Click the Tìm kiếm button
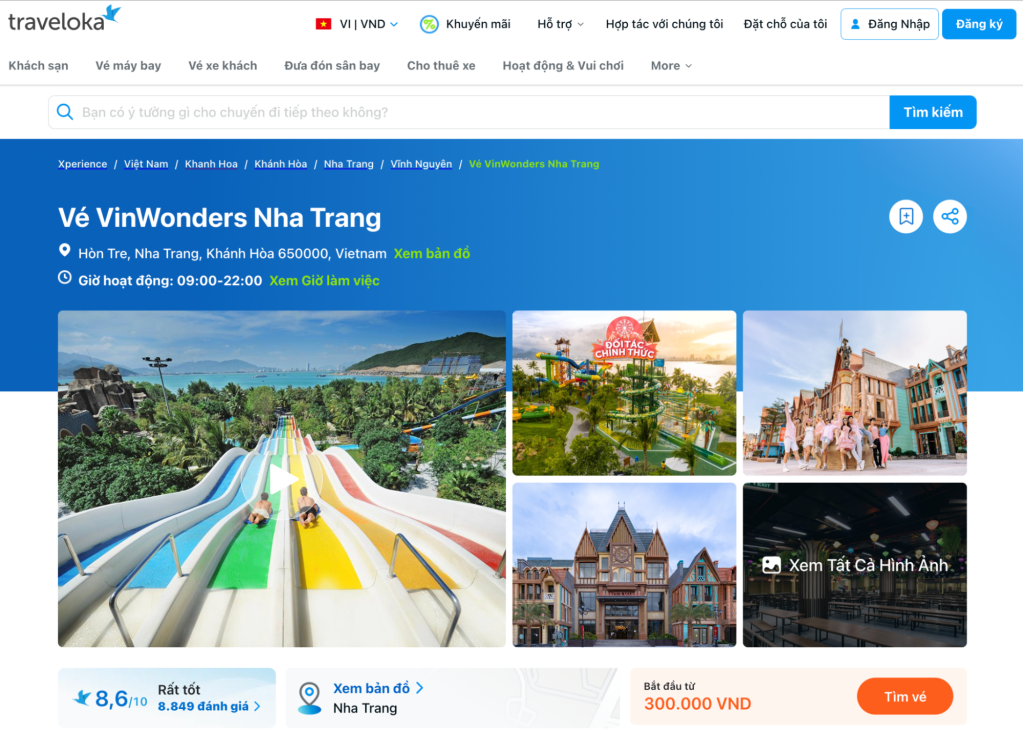Viewport: 1023px width, 731px height. click(932, 112)
